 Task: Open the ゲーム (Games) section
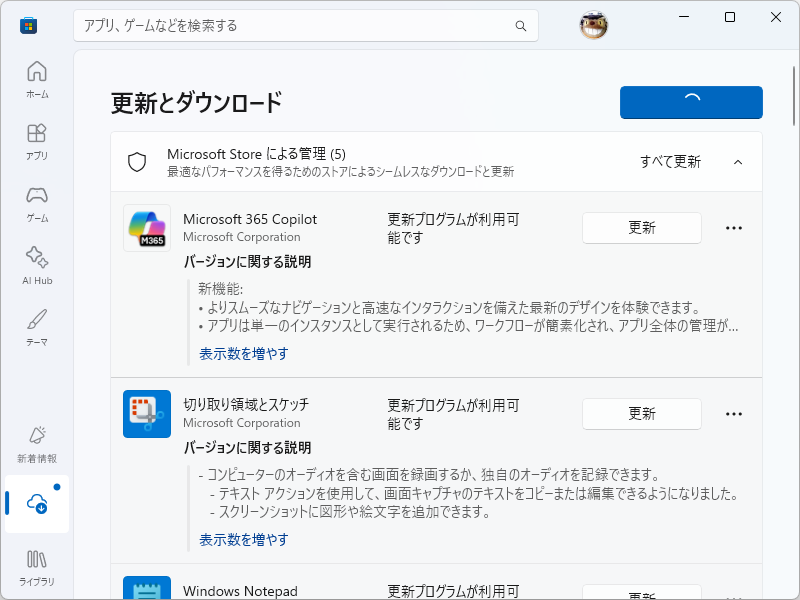[x=37, y=204]
